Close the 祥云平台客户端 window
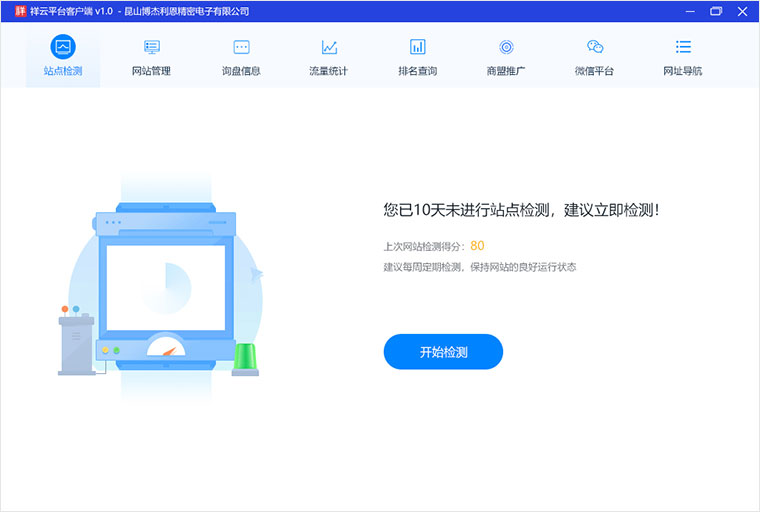 click(742, 11)
